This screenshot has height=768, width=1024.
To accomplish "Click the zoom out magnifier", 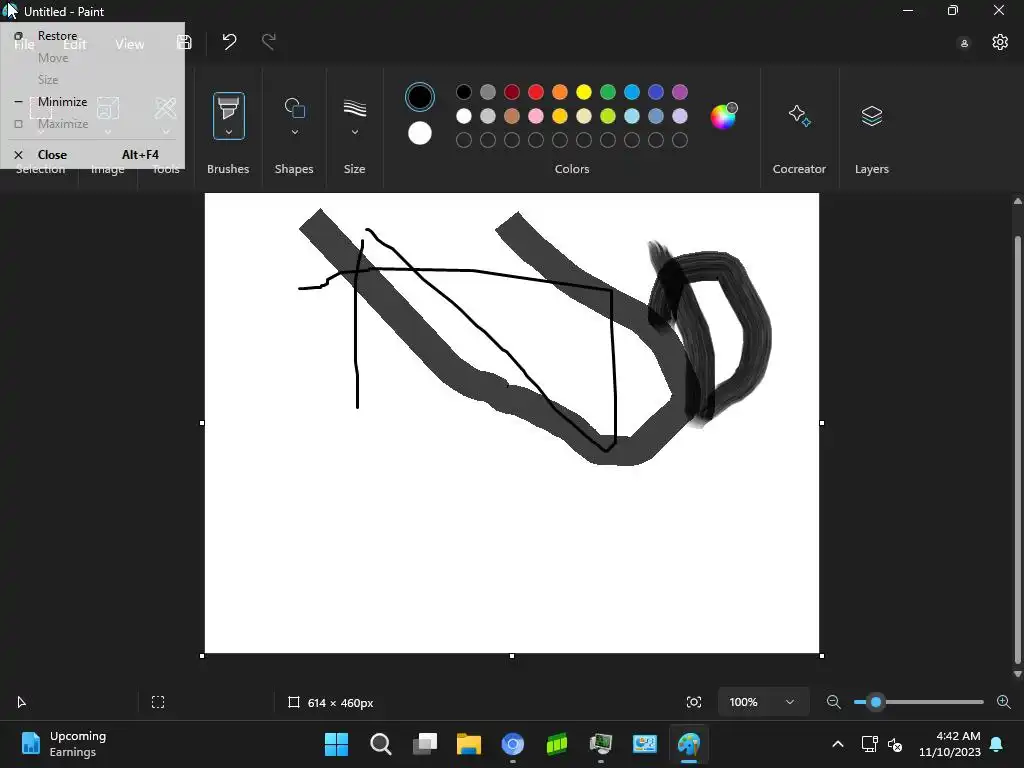I will point(833,702).
